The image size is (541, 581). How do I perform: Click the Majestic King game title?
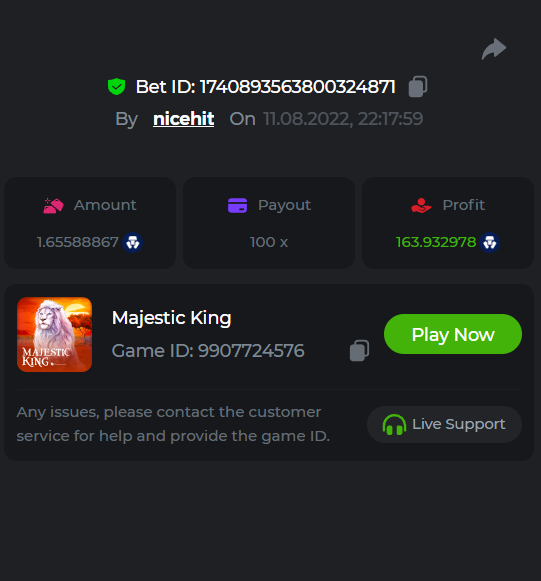click(172, 318)
